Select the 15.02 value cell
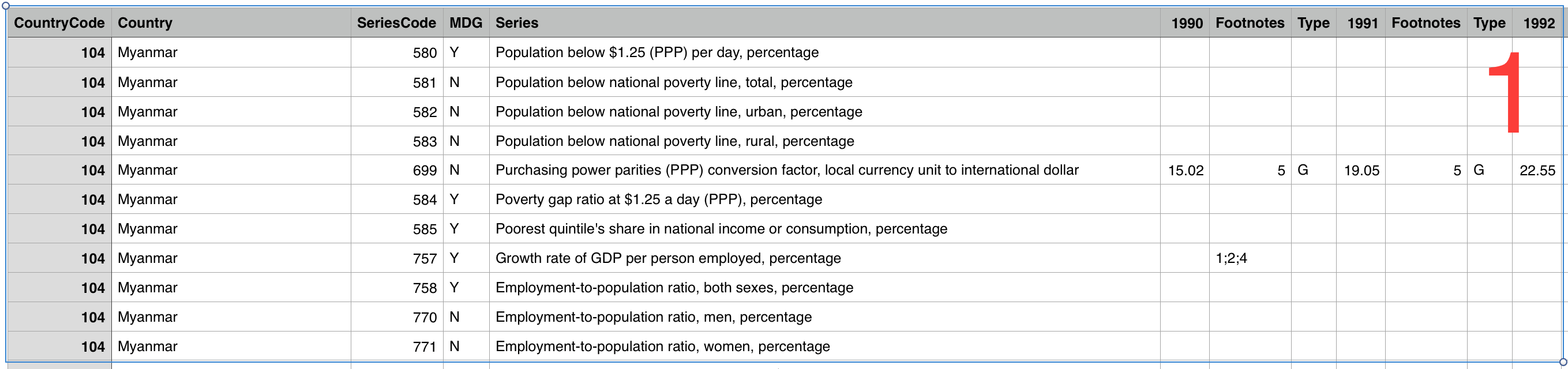This screenshot has width=1568, height=369. (1186, 171)
